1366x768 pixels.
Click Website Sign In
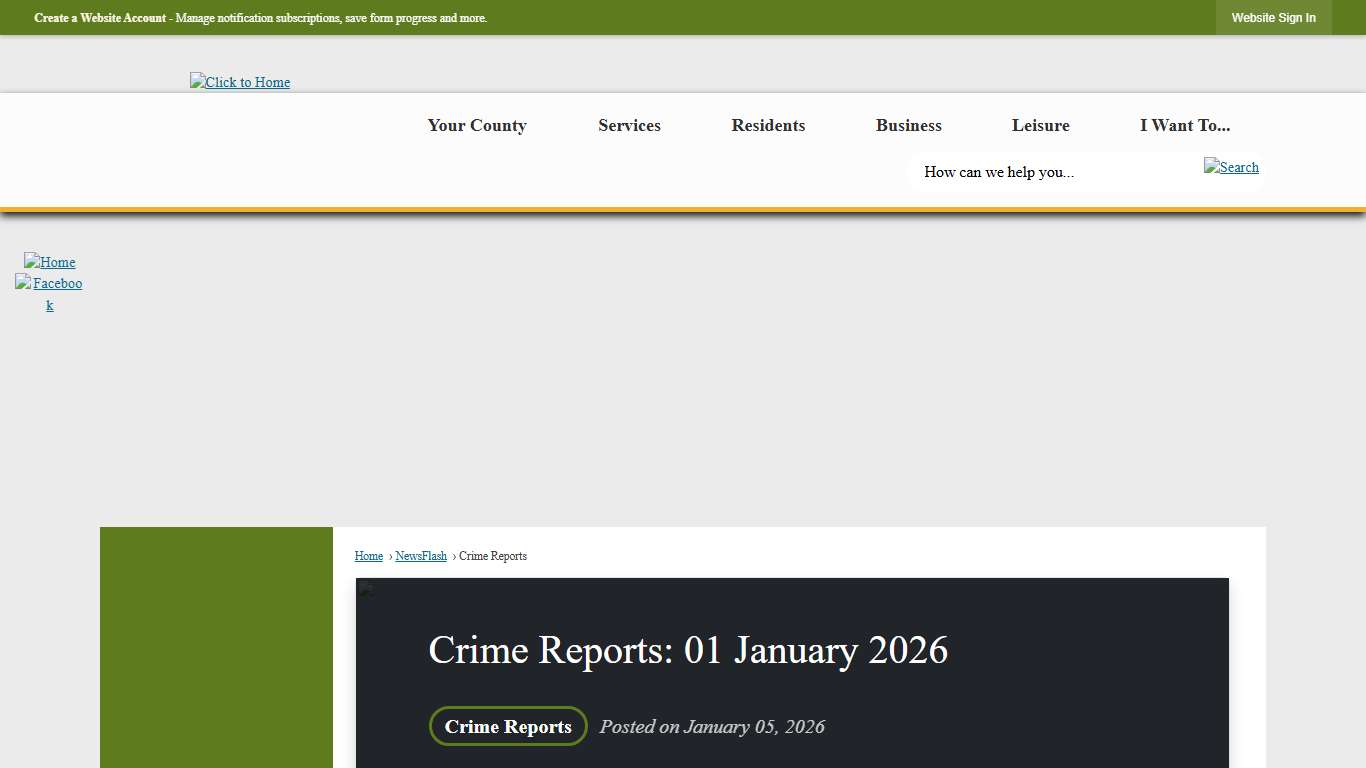[1273, 17]
